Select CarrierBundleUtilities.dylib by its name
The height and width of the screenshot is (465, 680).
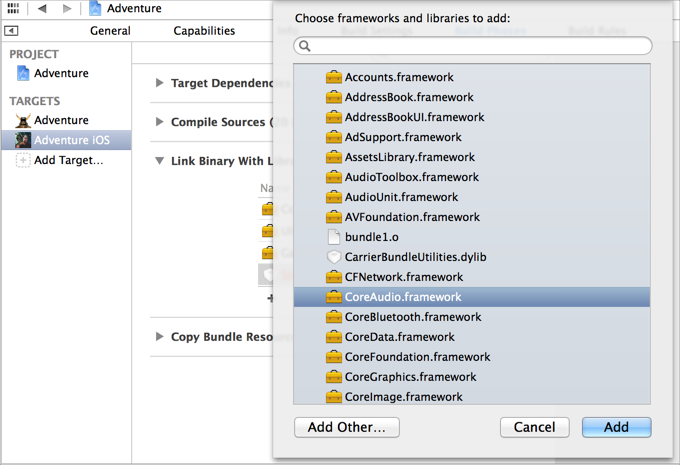(415, 257)
